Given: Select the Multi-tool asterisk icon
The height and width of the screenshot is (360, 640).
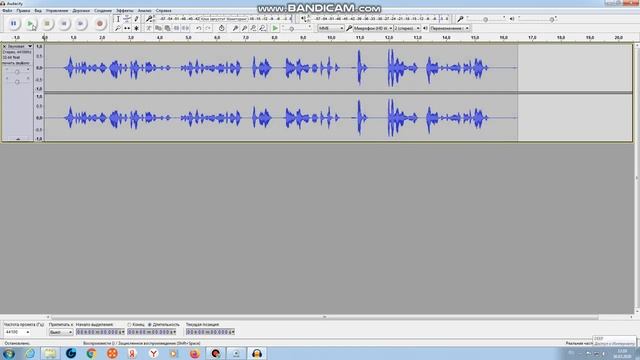Looking at the screenshot, I should pyautogui.click(x=136, y=28).
